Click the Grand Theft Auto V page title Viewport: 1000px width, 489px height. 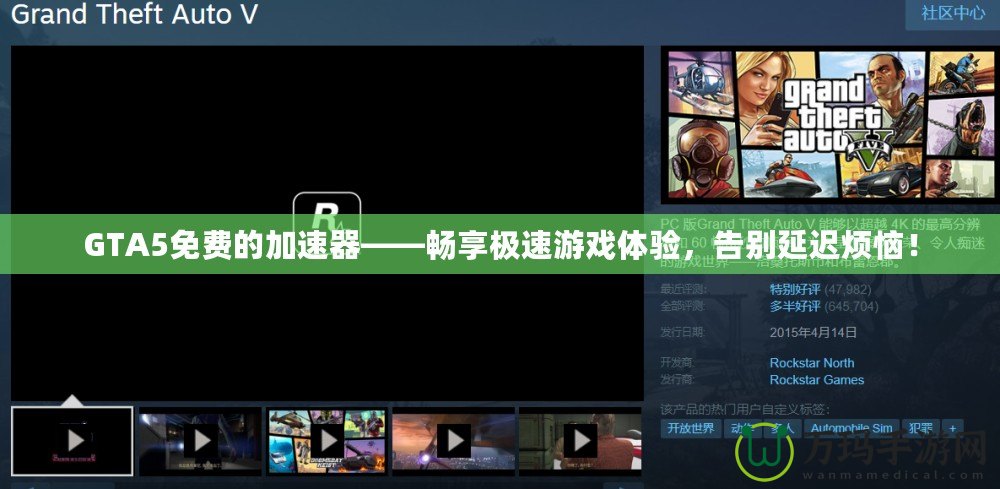click(134, 14)
